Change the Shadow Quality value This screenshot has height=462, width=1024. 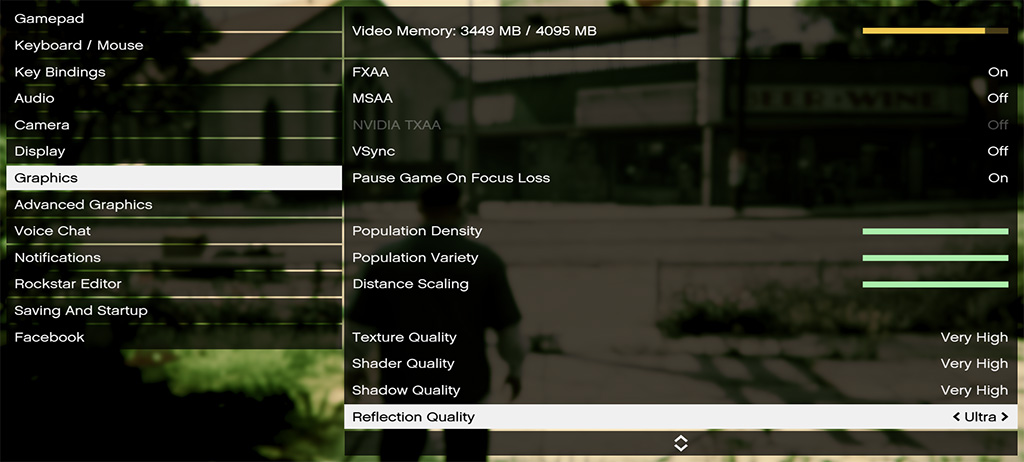click(973, 391)
